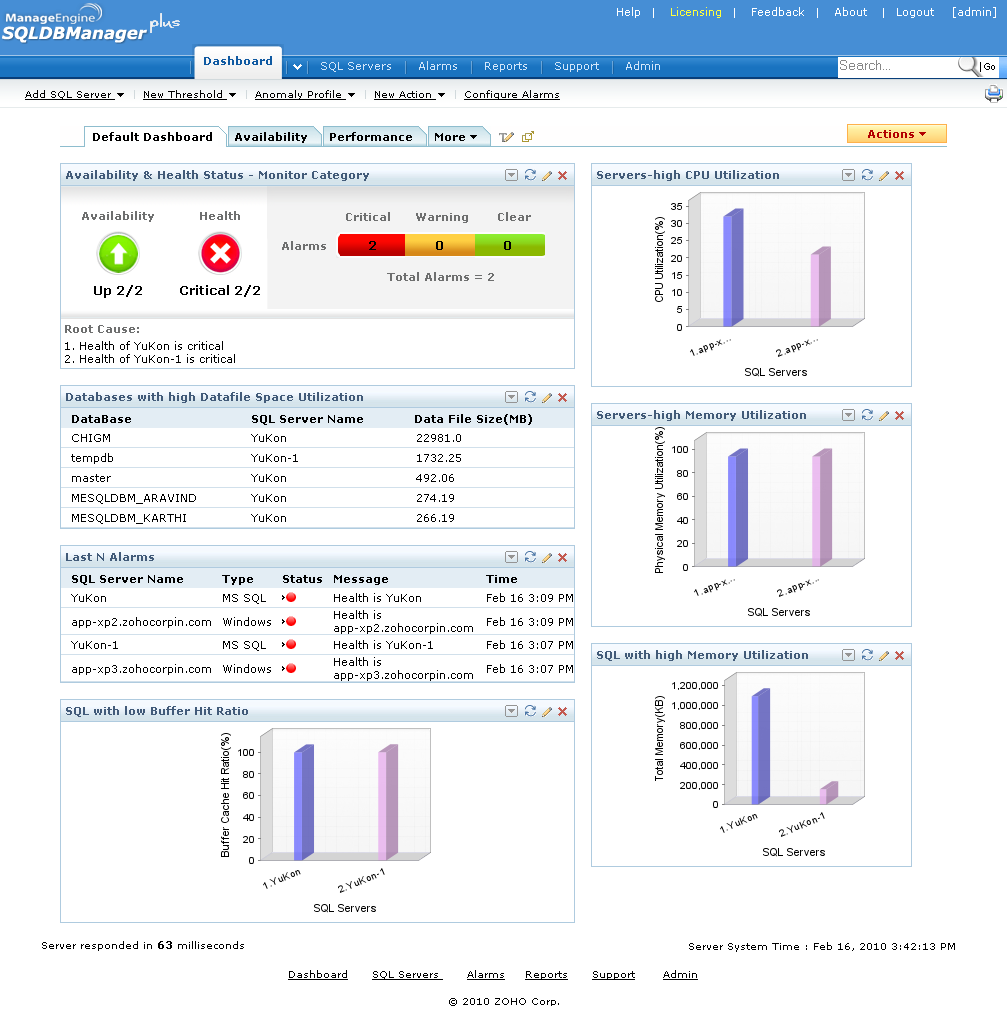Collapse the Databases with high Datafile Space Utilization widget
Image resolution: width=1007 pixels, height=1032 pixels.
[511, 397]
